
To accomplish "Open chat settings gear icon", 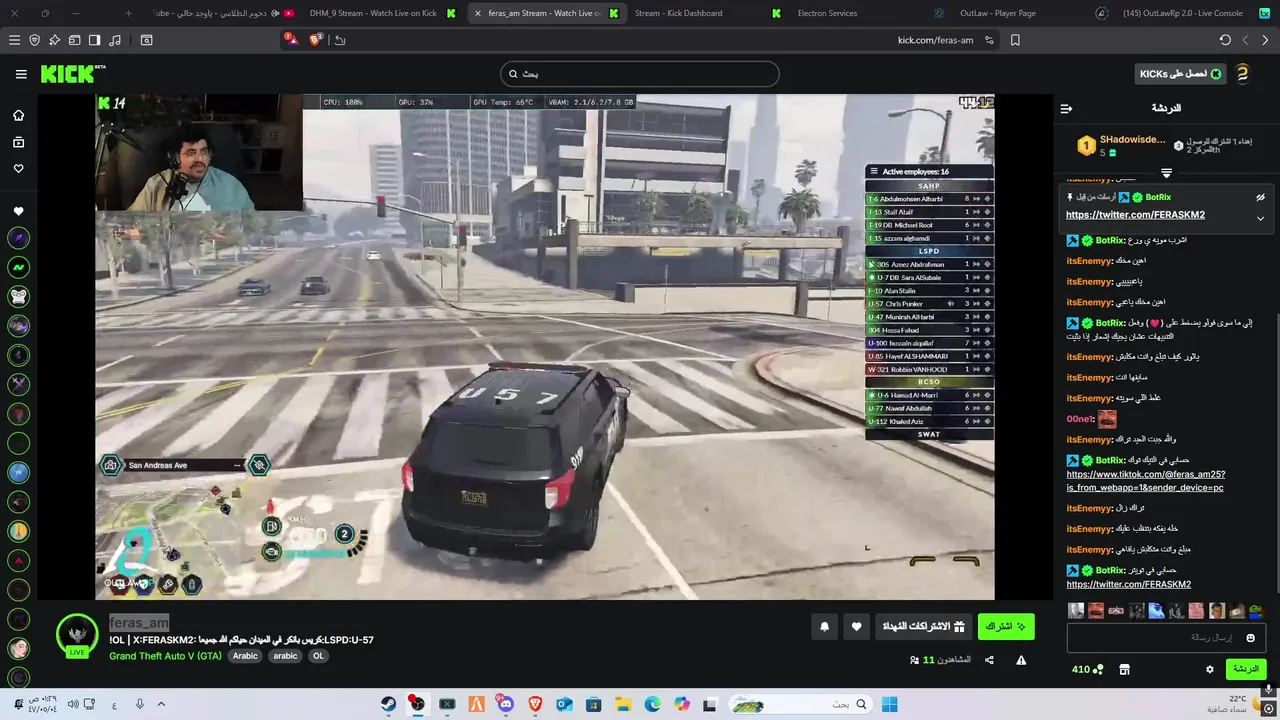I will [1209, 669].
